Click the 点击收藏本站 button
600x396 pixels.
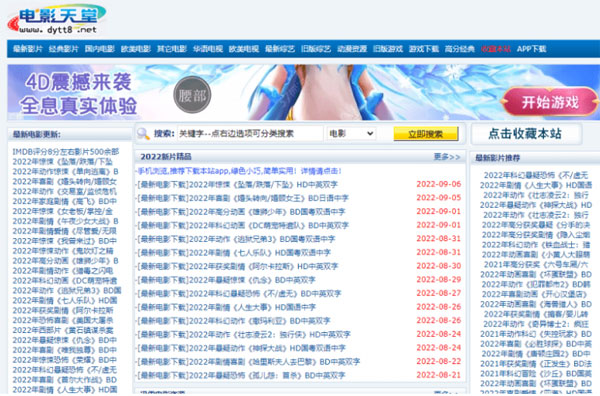tap(526, 134)
